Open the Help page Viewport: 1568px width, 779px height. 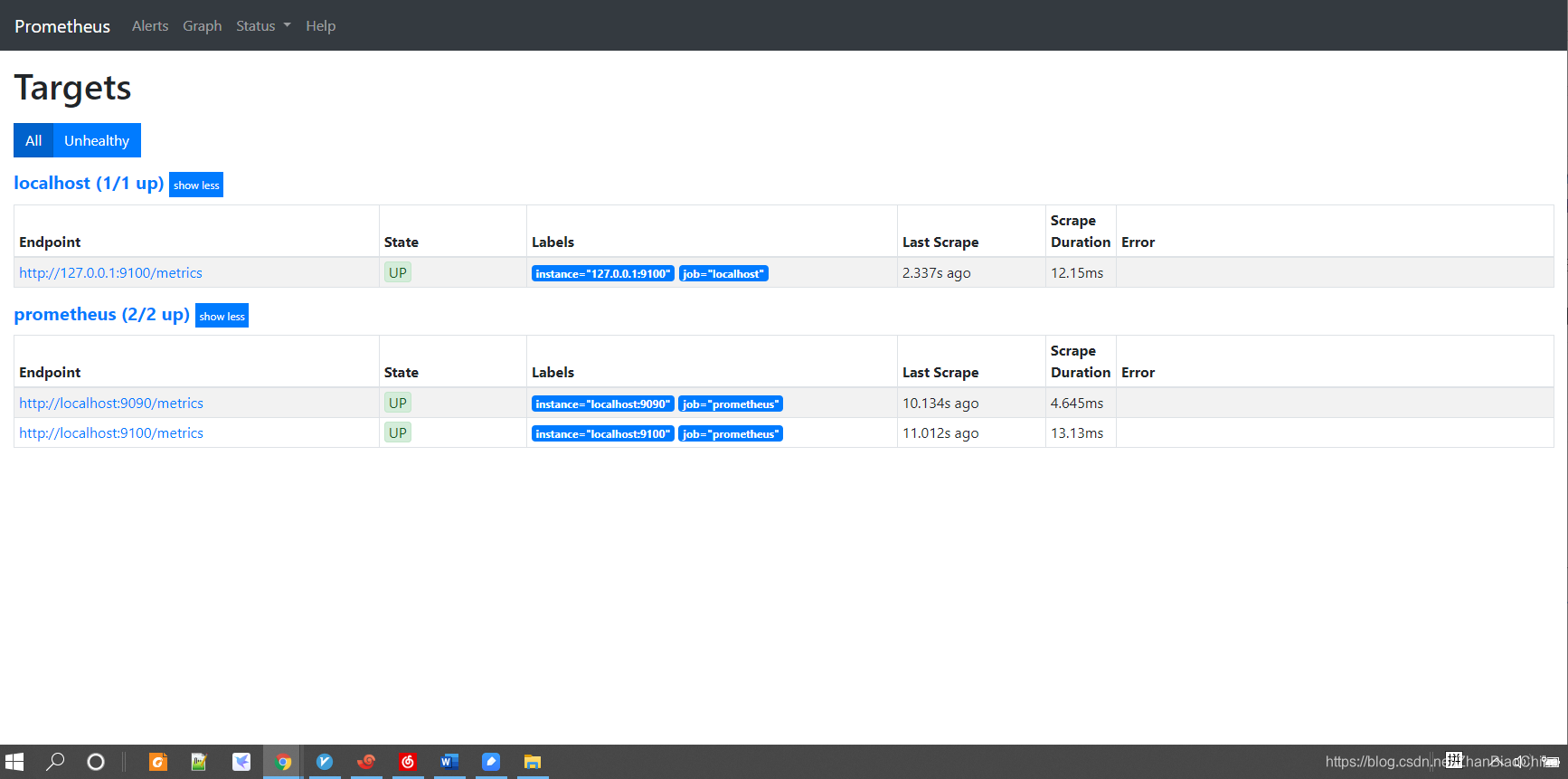tap(320, 26)
